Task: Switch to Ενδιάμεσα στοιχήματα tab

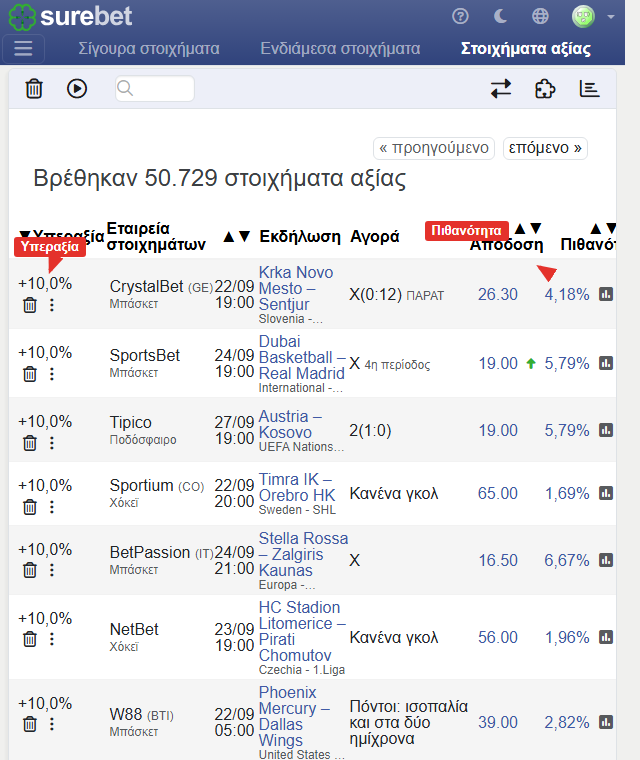Action: tap(340, 48)
